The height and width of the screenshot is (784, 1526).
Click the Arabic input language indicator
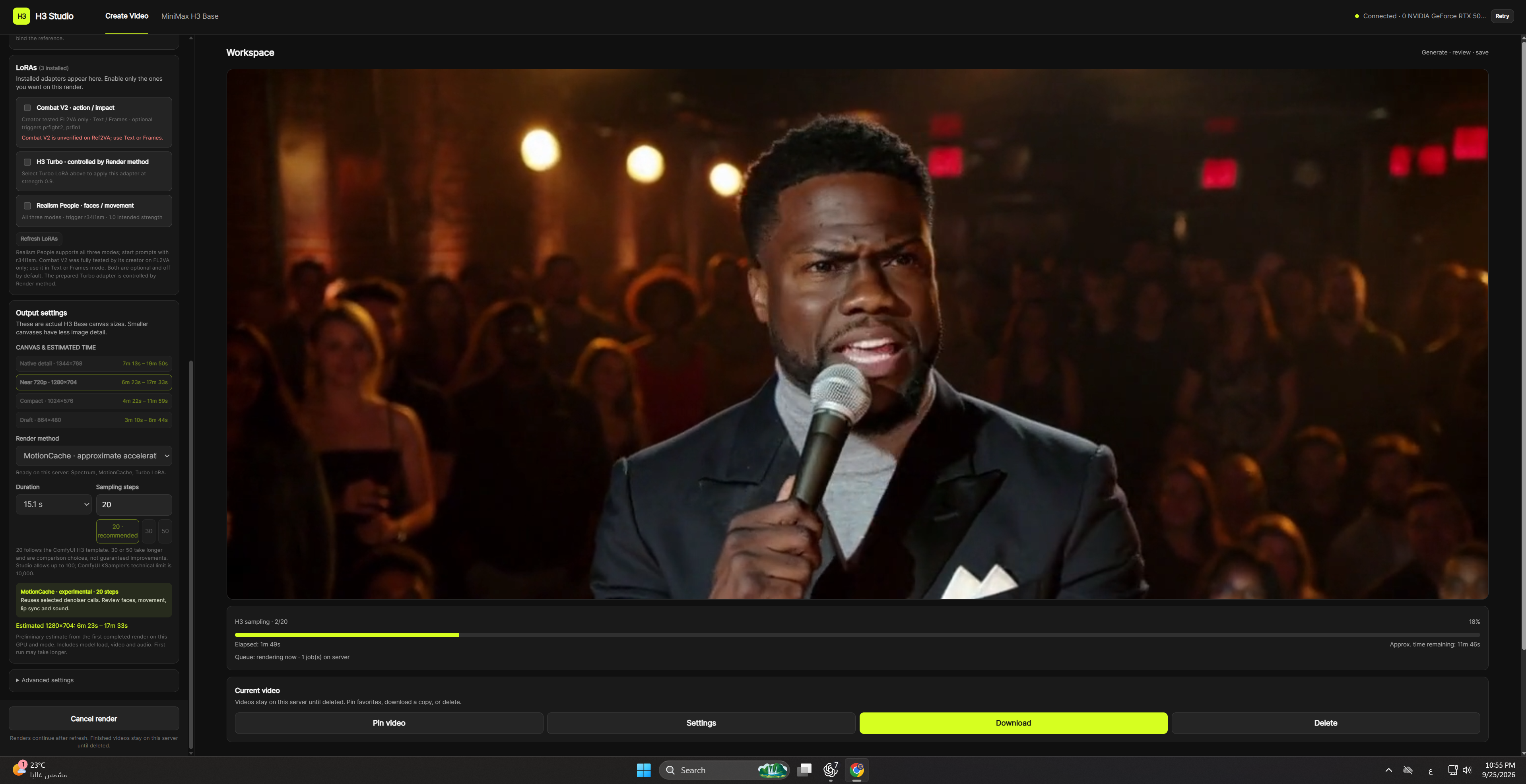pos(1430,770)
